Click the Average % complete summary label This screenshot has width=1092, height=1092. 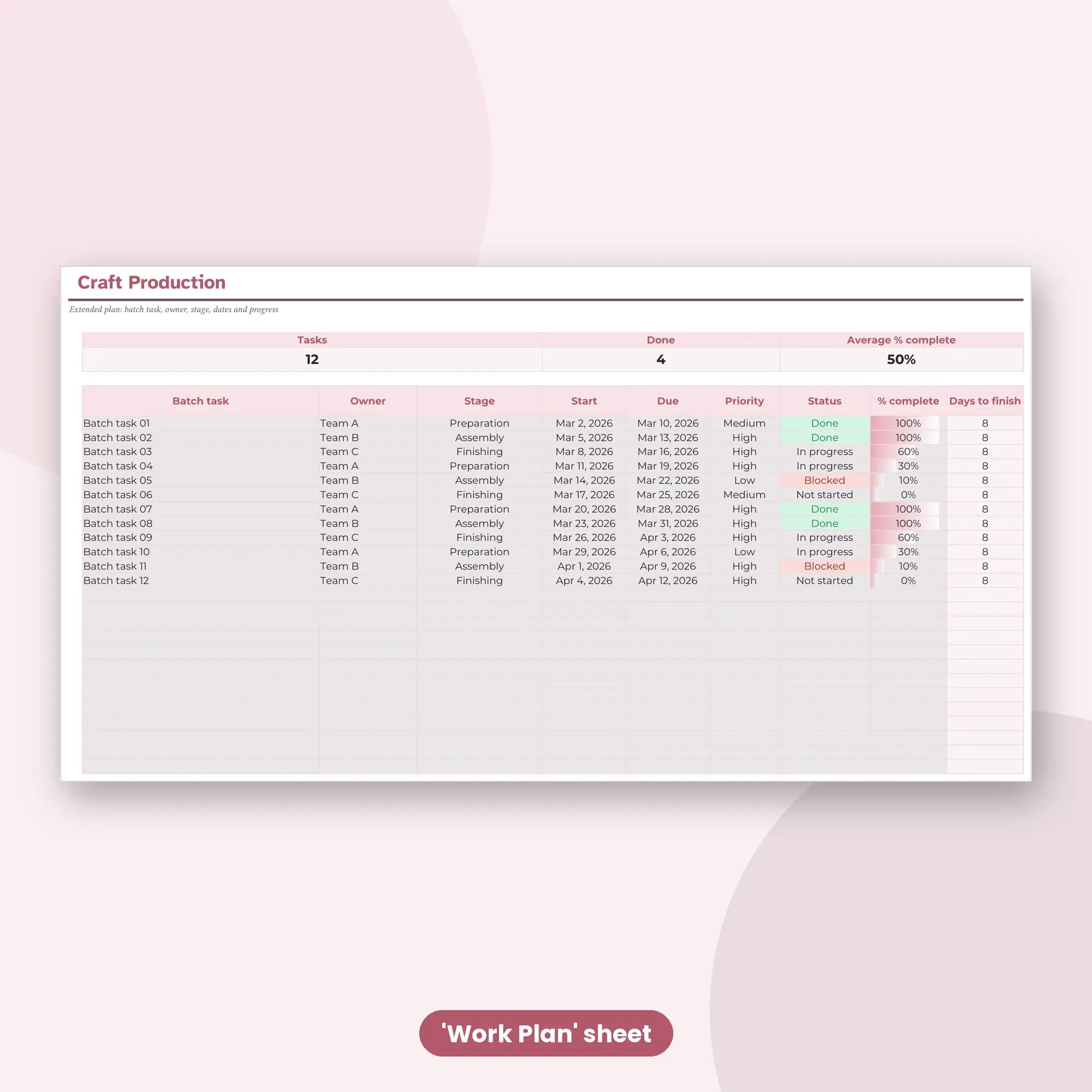click(901, 340)
